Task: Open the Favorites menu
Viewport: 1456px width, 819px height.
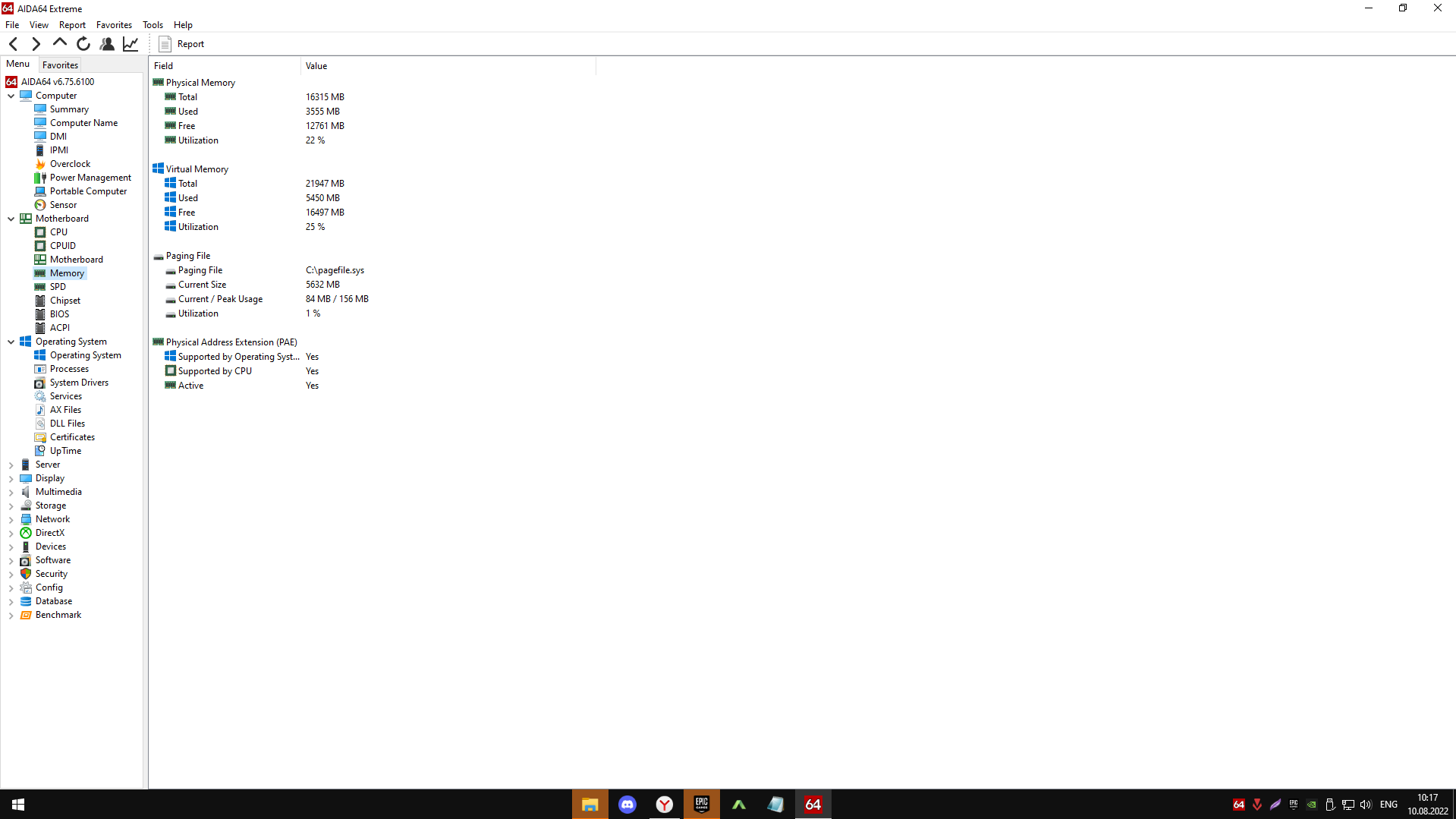Action: [114, 25]
